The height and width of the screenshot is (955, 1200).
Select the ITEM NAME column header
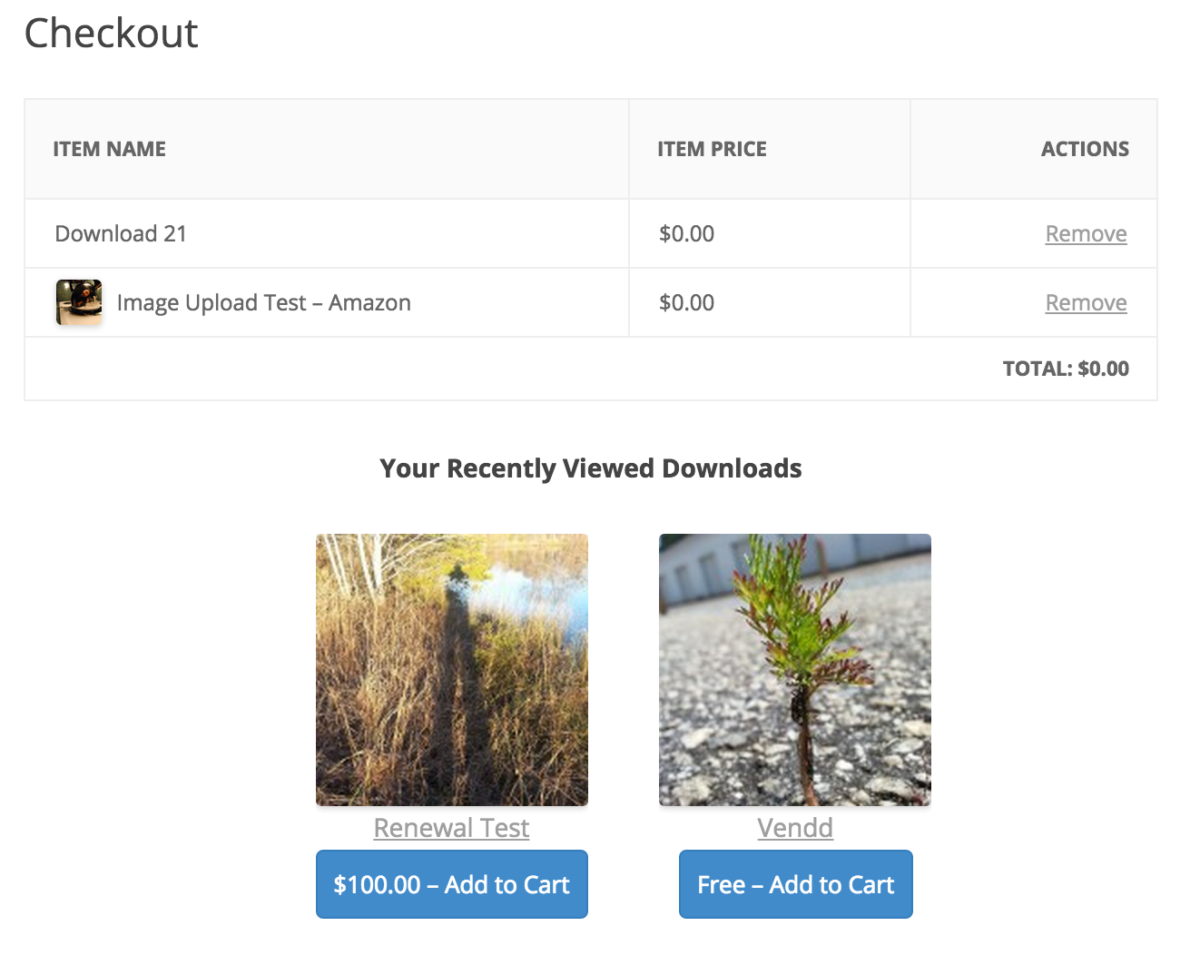click(109, 148)
